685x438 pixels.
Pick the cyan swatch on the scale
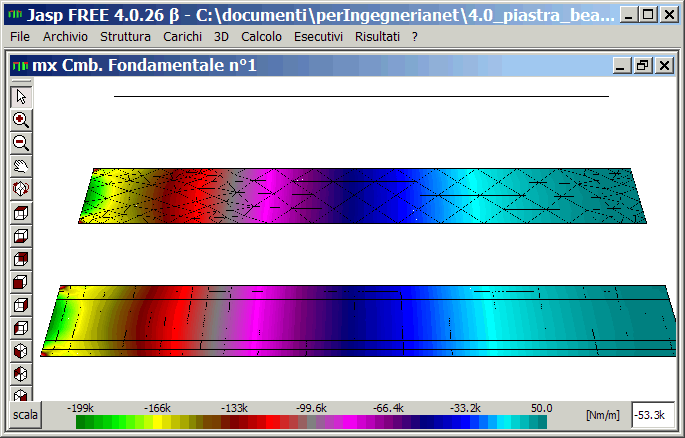[x=506, y=422]
